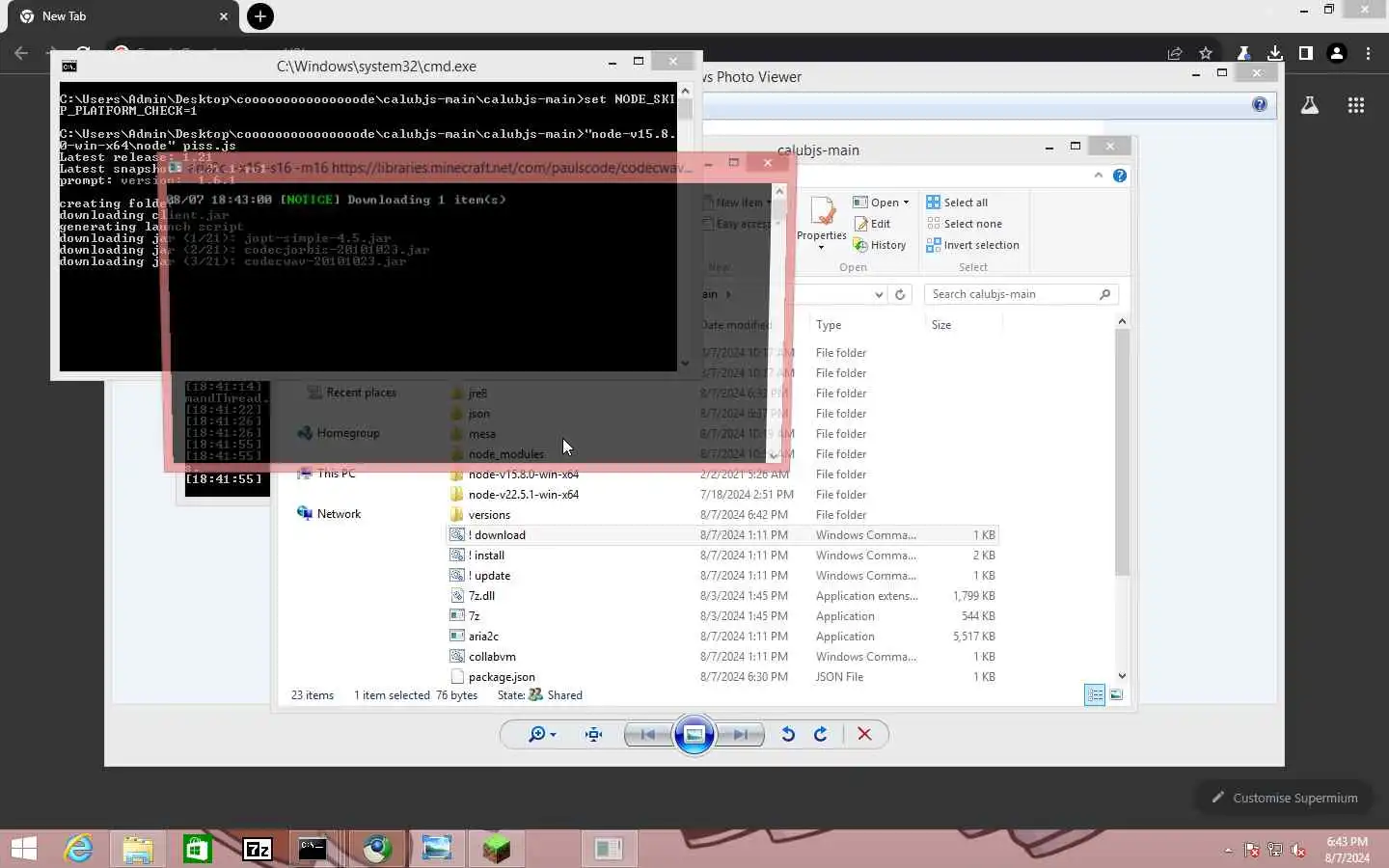
Task: Open the browser downloads icon
Action: coord(1275,53)
